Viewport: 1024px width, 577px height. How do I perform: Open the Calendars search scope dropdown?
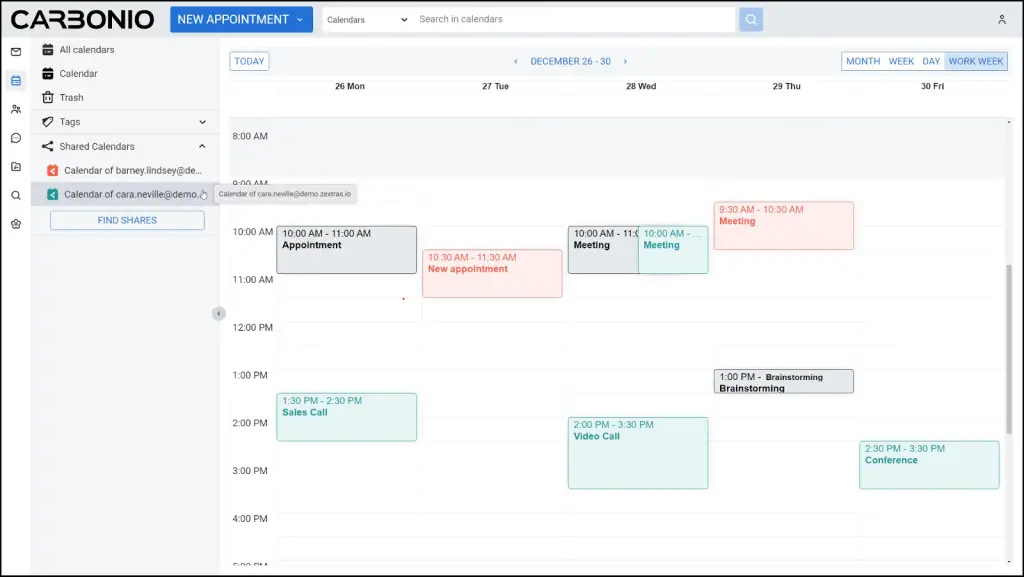pos(367,20)
